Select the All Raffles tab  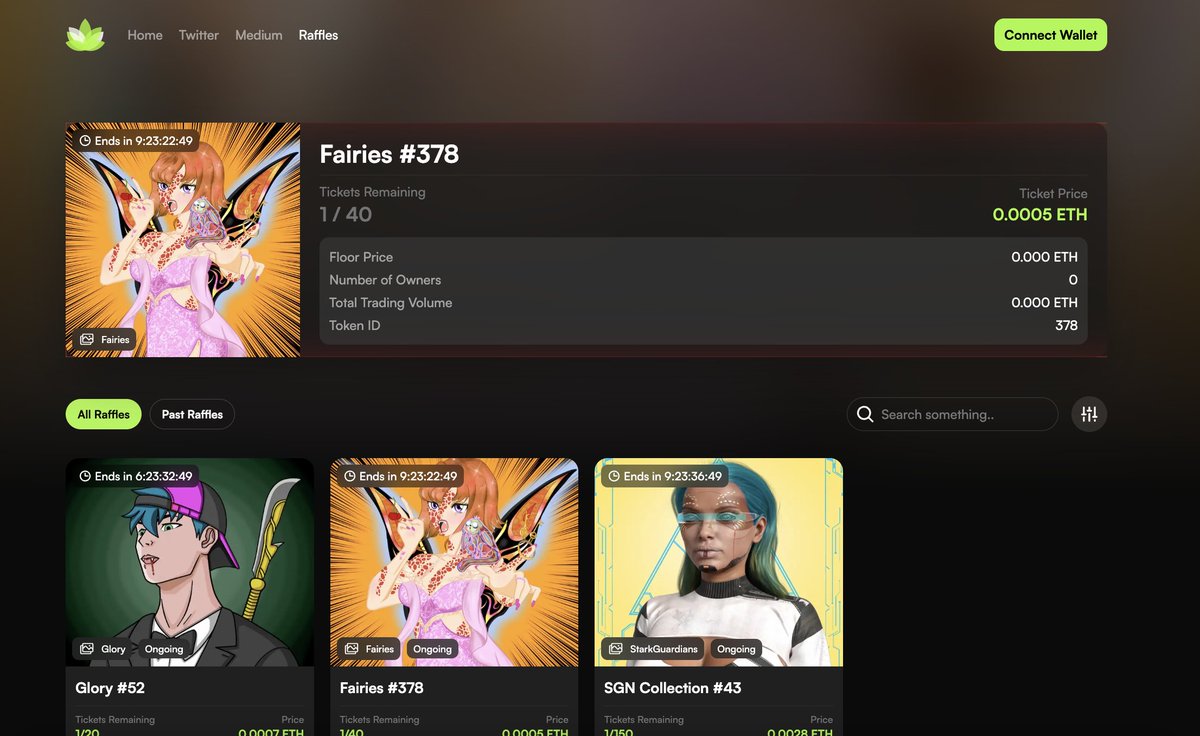coord(104,414)
